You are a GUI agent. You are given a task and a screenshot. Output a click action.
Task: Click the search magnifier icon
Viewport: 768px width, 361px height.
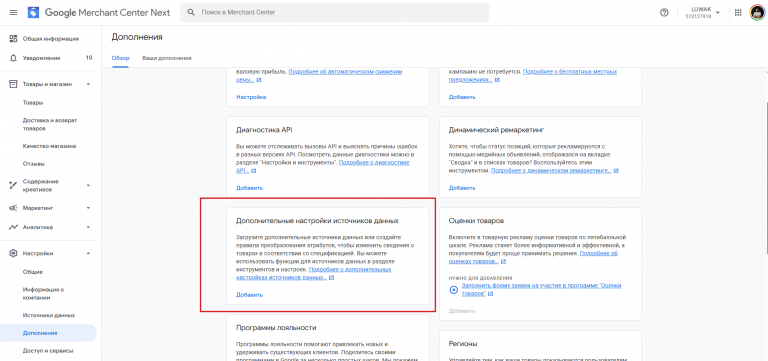pos(191,12)
